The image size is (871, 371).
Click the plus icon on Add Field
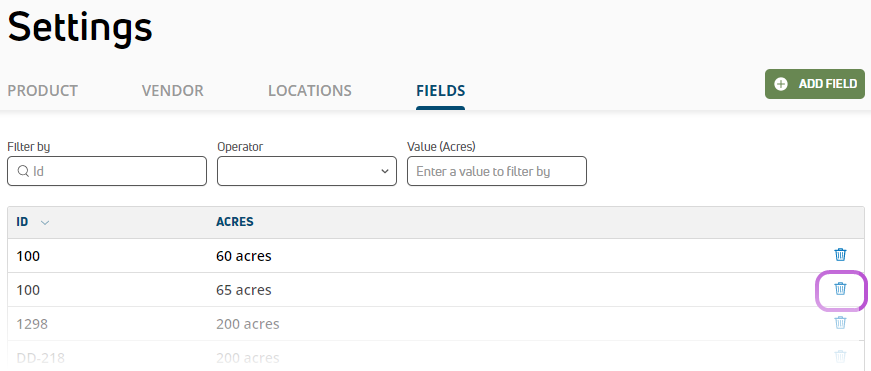pos(781,84)
